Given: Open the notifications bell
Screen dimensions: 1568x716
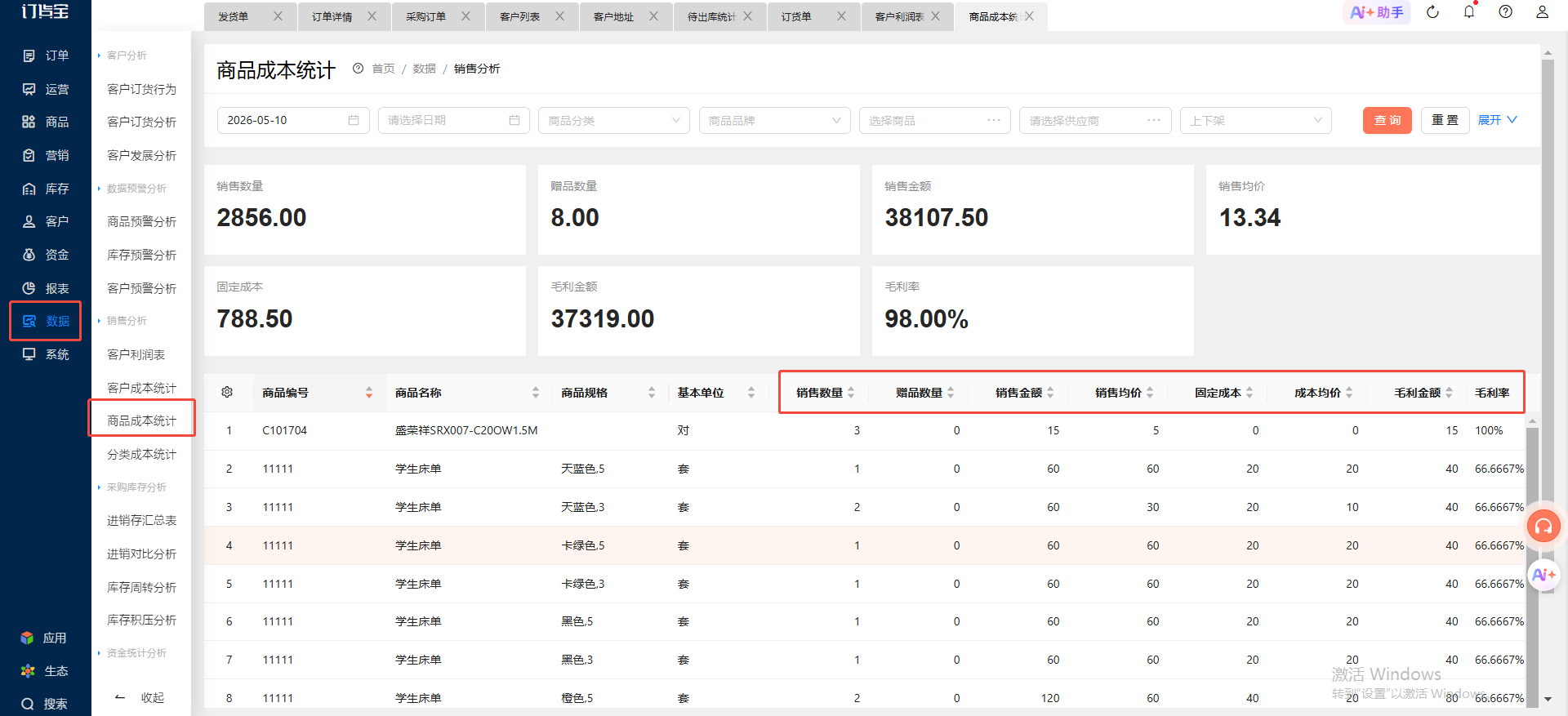Looking at the screenshot, I should point(1469,12).
